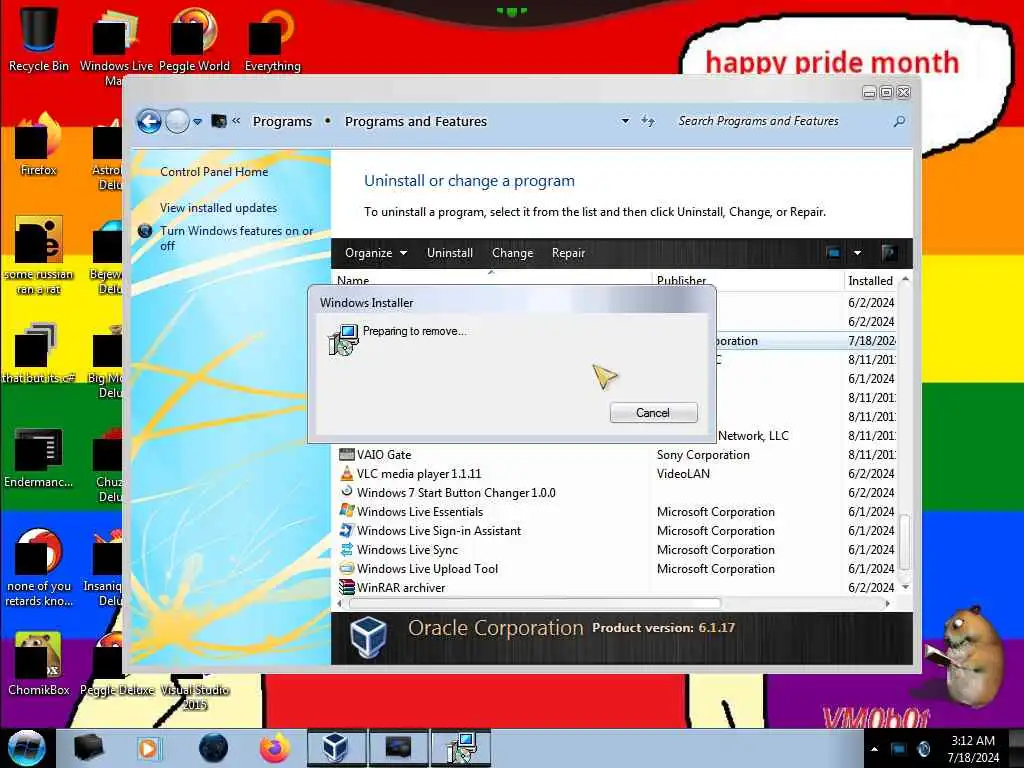Viewport: 1024px width, 768px height.
Task: Click the refresh icon beside the address bar
Action: click(x=648, y=121)
